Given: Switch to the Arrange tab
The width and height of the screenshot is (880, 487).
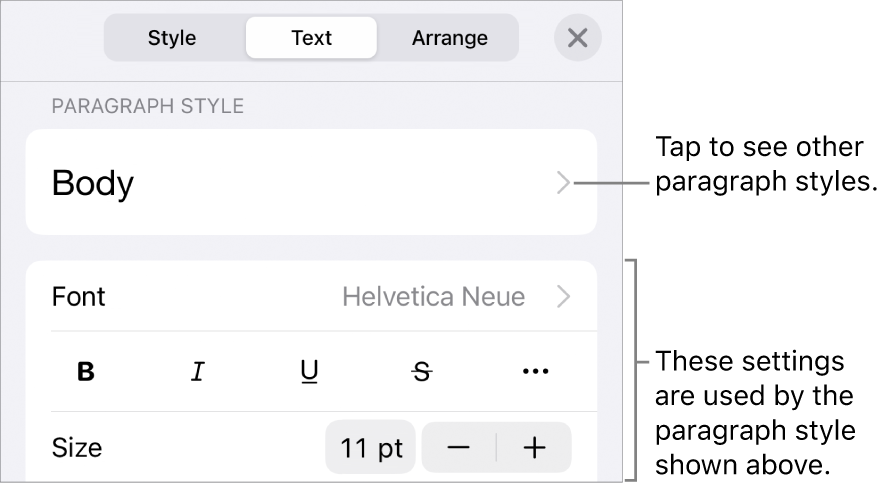Looking at the screenshot, I should pyautogui.click(x=450, y=39).
